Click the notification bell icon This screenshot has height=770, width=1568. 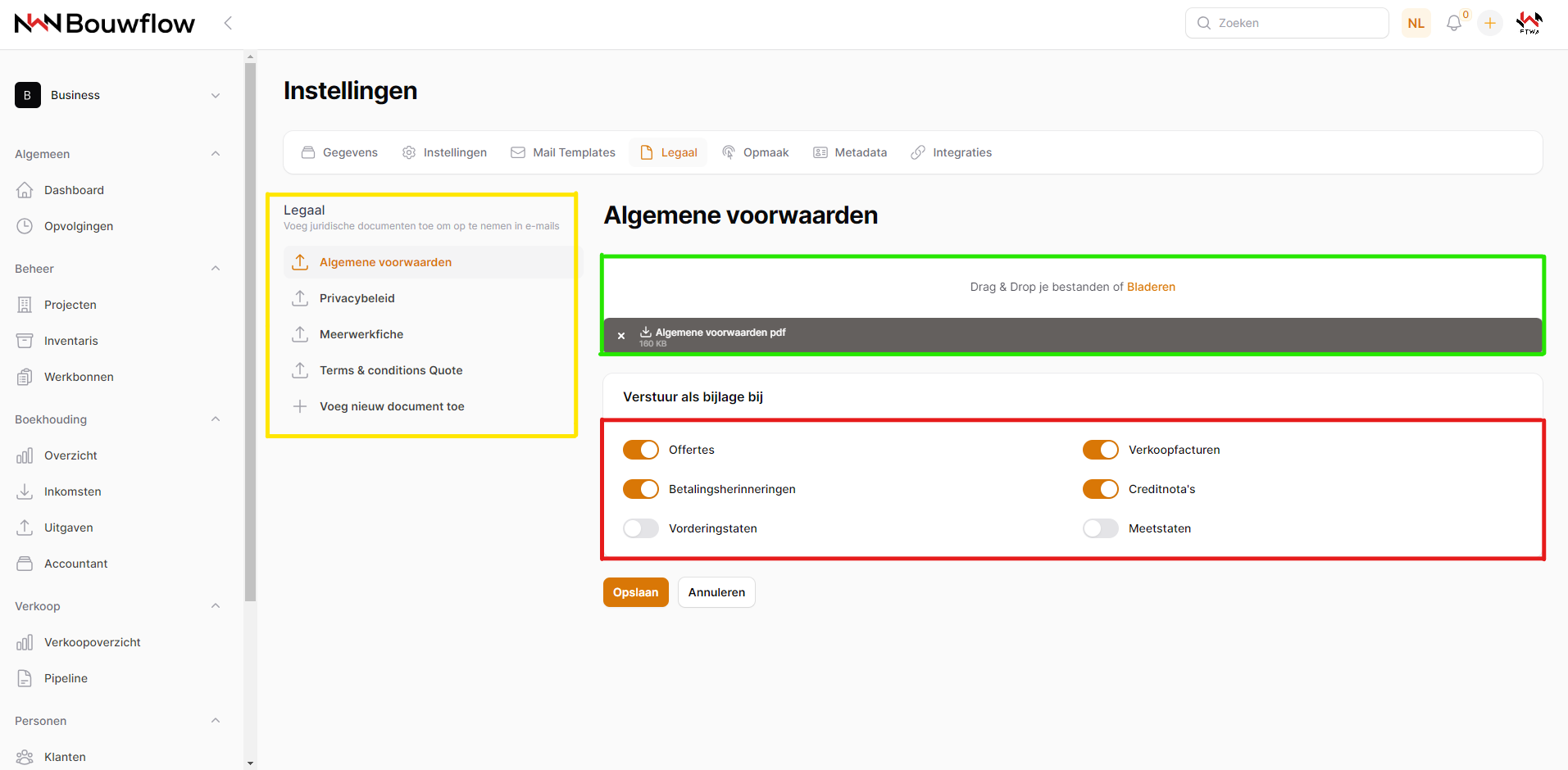tap(1454, 23)
